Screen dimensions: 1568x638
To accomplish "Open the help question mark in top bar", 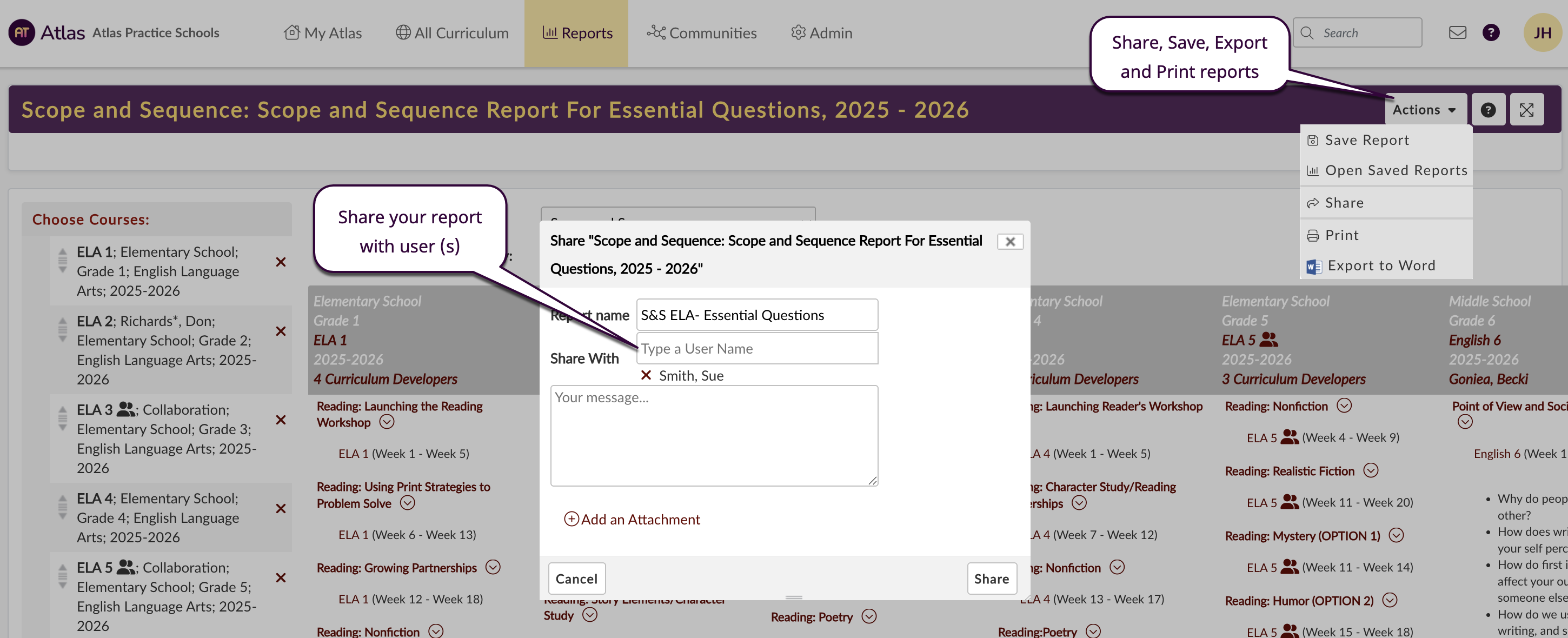I will (x=1491, y=33).
